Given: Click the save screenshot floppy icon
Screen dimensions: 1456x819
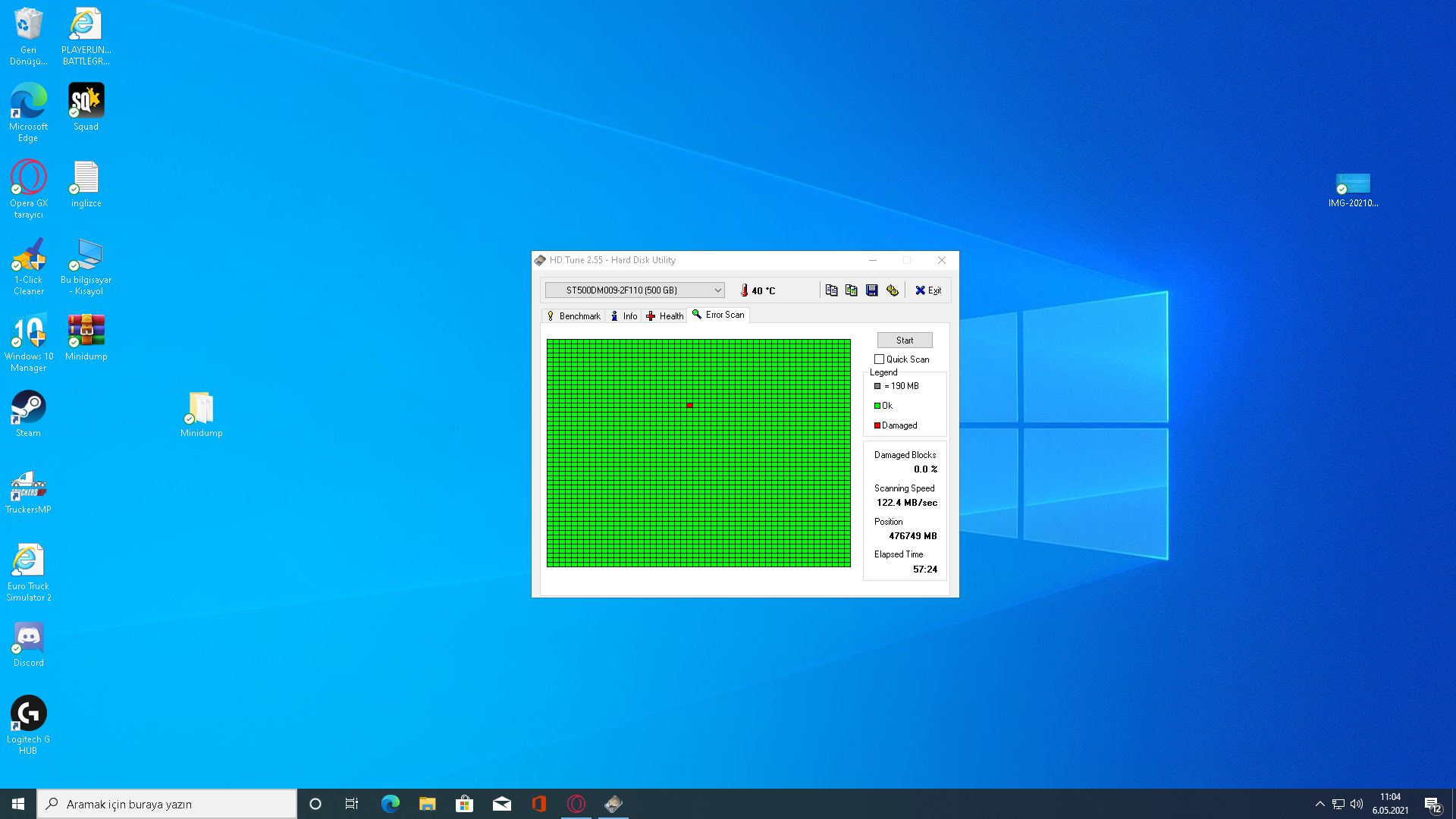Looking at the screenshot, I should (x=871, y=290).
